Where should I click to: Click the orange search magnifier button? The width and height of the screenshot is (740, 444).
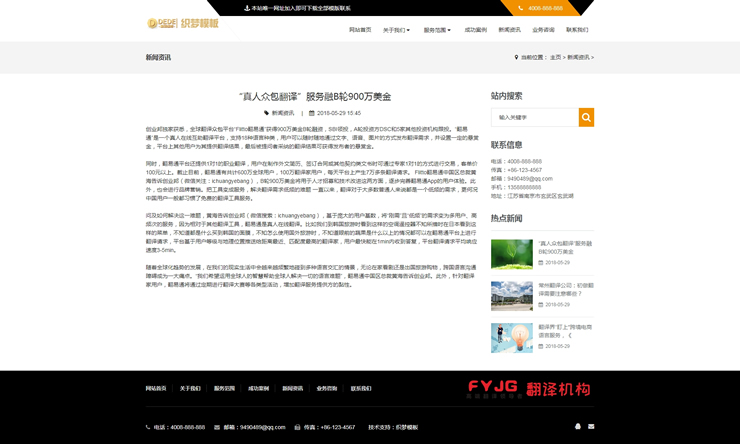586,117
